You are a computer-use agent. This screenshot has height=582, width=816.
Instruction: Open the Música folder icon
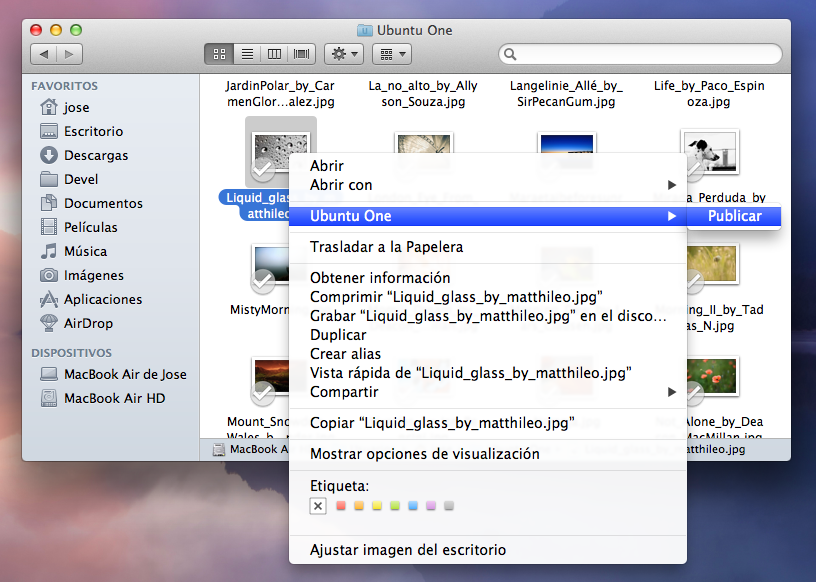coord(49,251)
